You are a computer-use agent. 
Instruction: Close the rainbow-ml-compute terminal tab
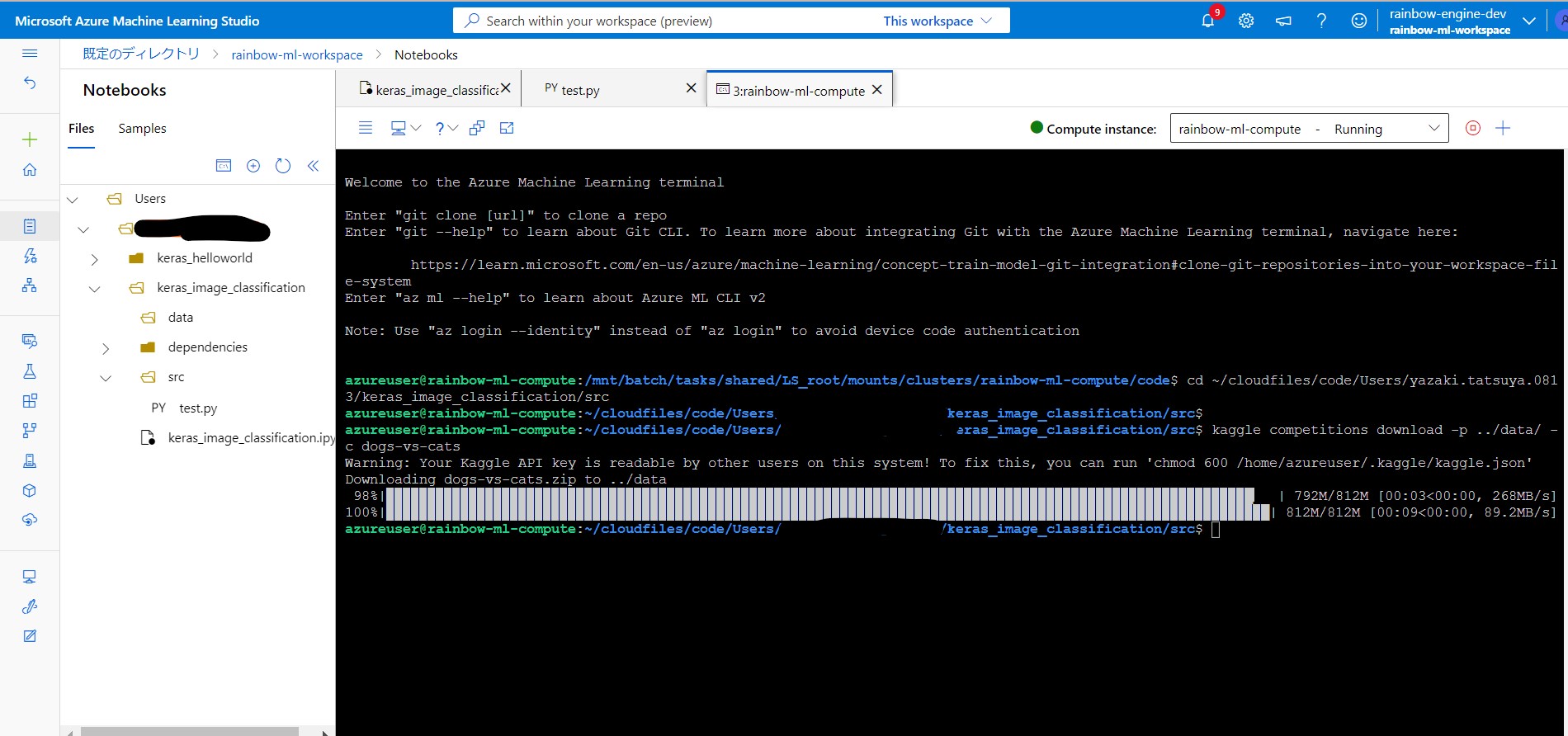[x=877, y=89]
